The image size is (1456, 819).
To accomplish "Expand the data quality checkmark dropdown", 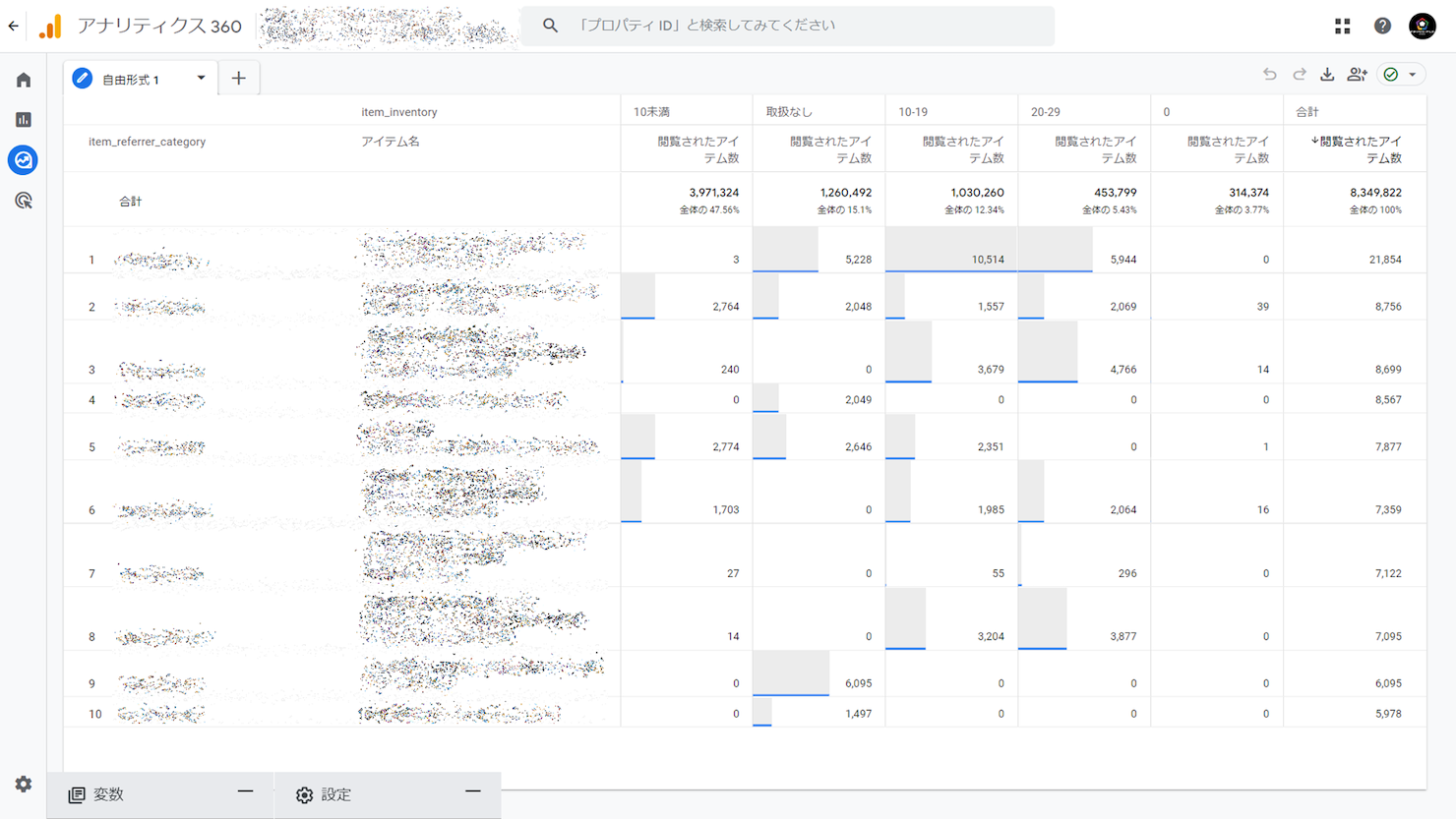I will [x=1413, y=75].
